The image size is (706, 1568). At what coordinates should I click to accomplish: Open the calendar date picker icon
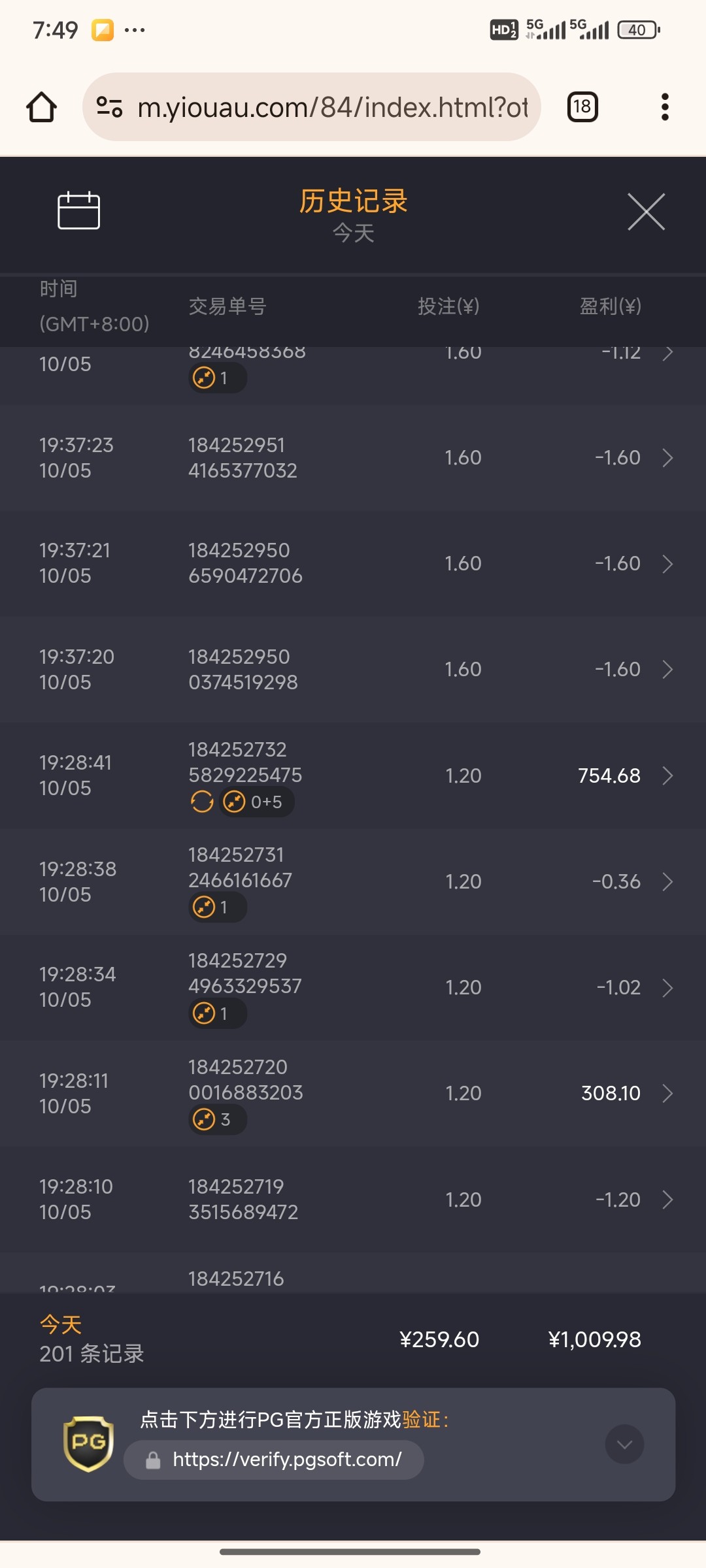[x=78, y=210]
